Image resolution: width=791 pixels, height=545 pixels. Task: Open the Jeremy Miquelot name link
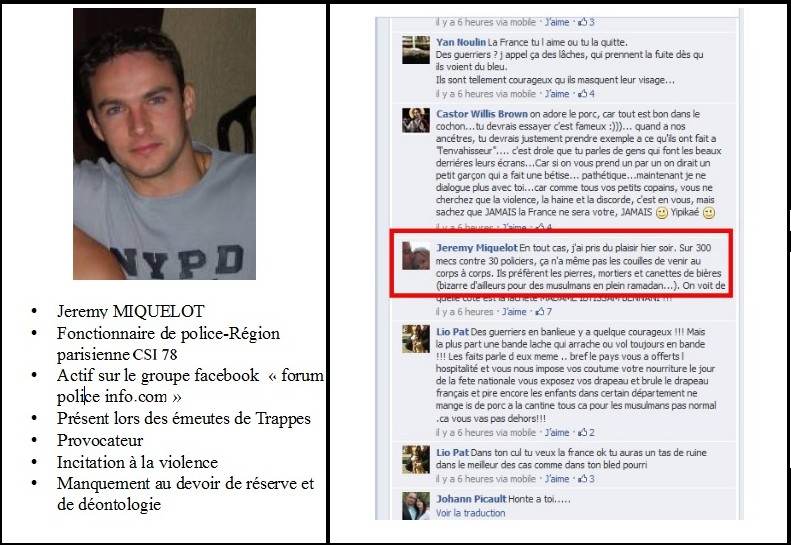click(477, 248)
